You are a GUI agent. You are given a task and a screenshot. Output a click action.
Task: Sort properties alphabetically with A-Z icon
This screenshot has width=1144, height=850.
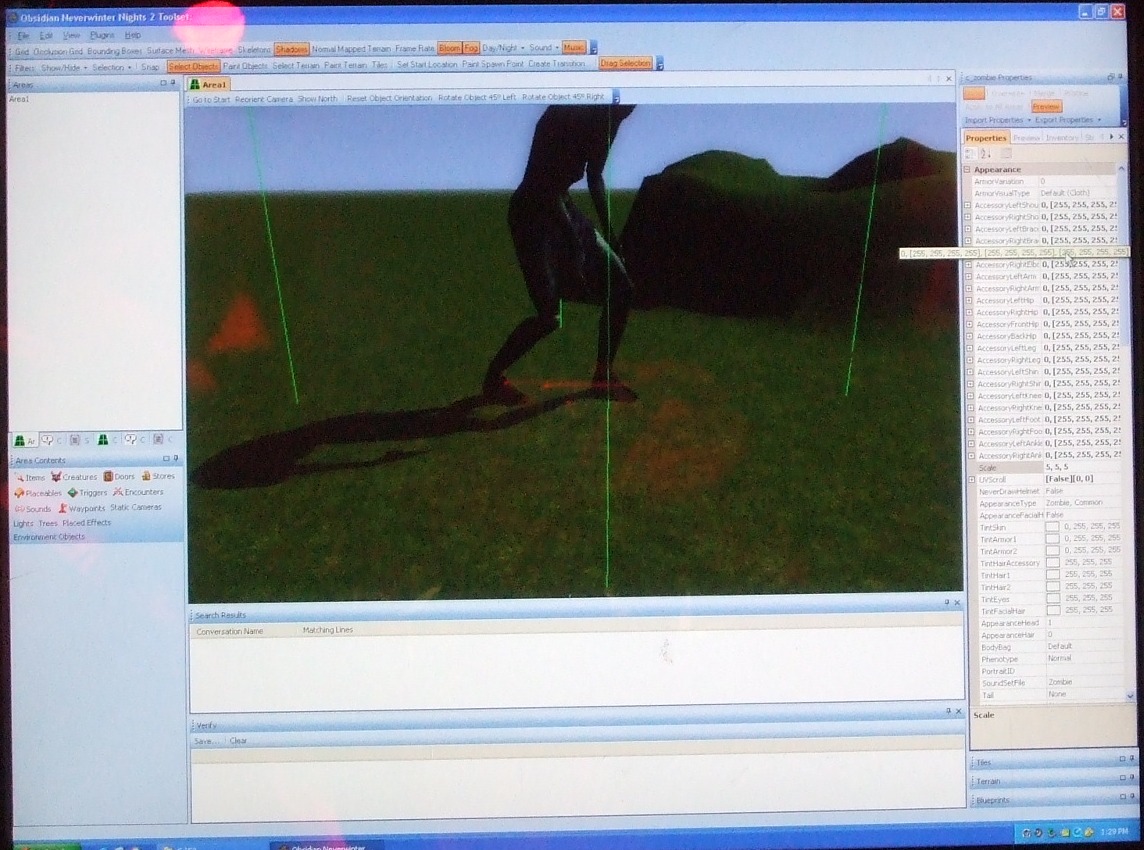(985, 154)
